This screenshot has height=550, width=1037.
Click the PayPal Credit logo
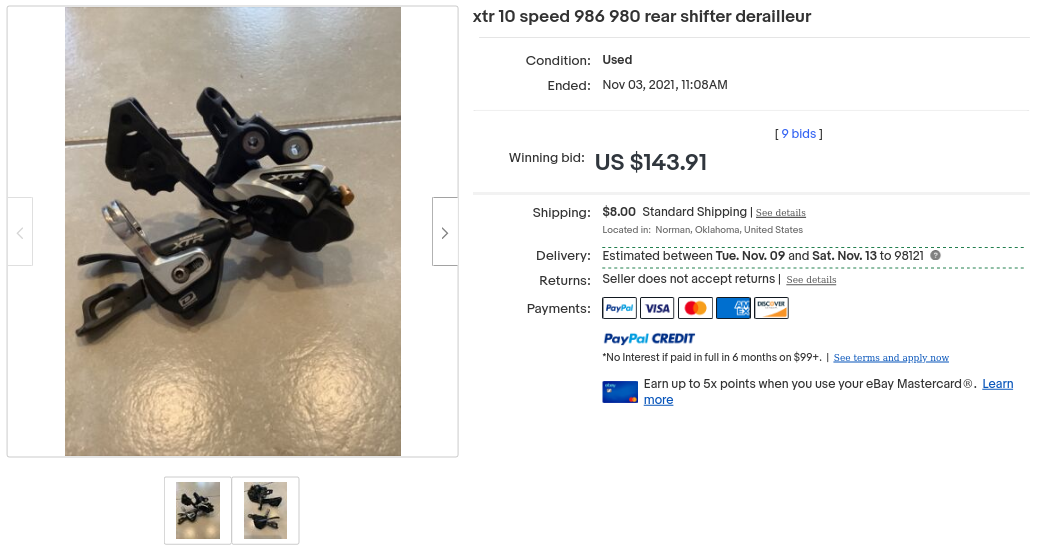[x=649, y=338]
